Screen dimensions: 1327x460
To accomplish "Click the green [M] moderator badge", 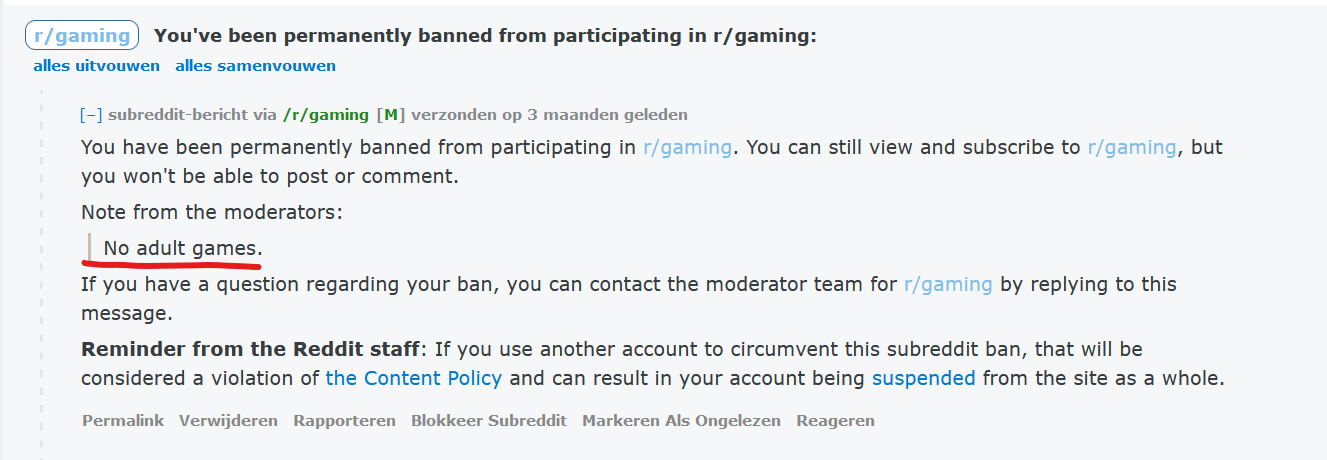I will pyautogui.click(x=391, y=115).
